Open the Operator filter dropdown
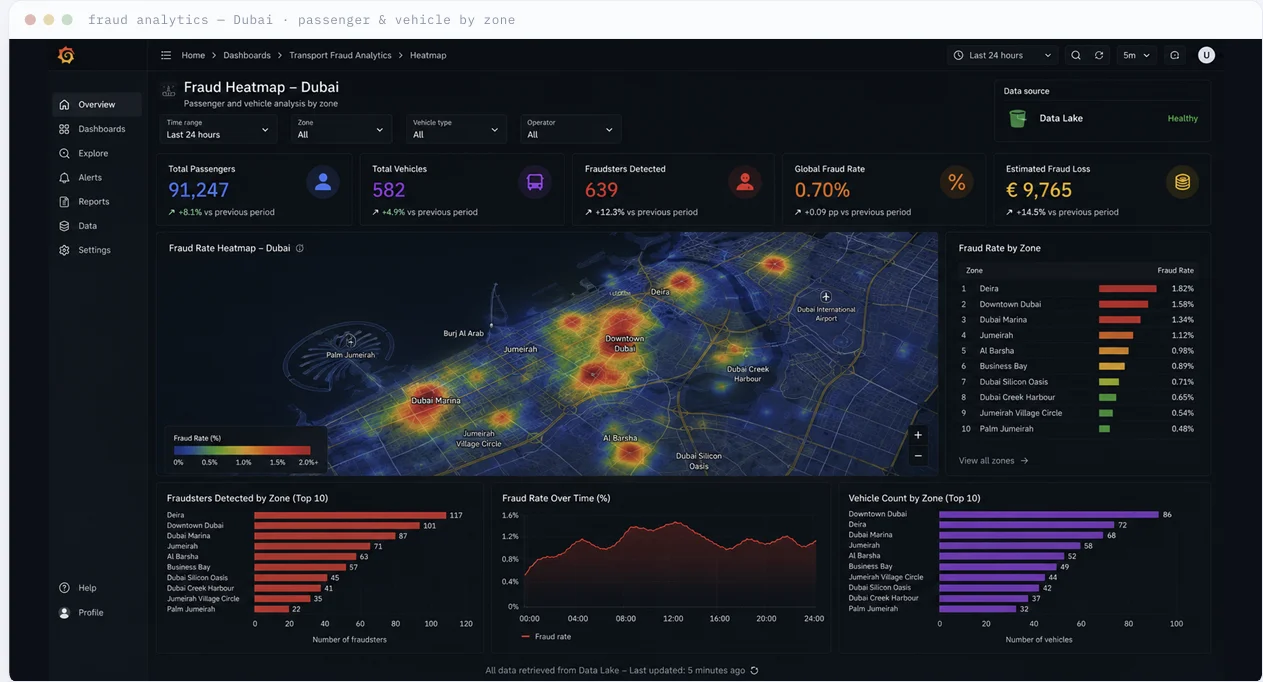 (x=570, y=129)
